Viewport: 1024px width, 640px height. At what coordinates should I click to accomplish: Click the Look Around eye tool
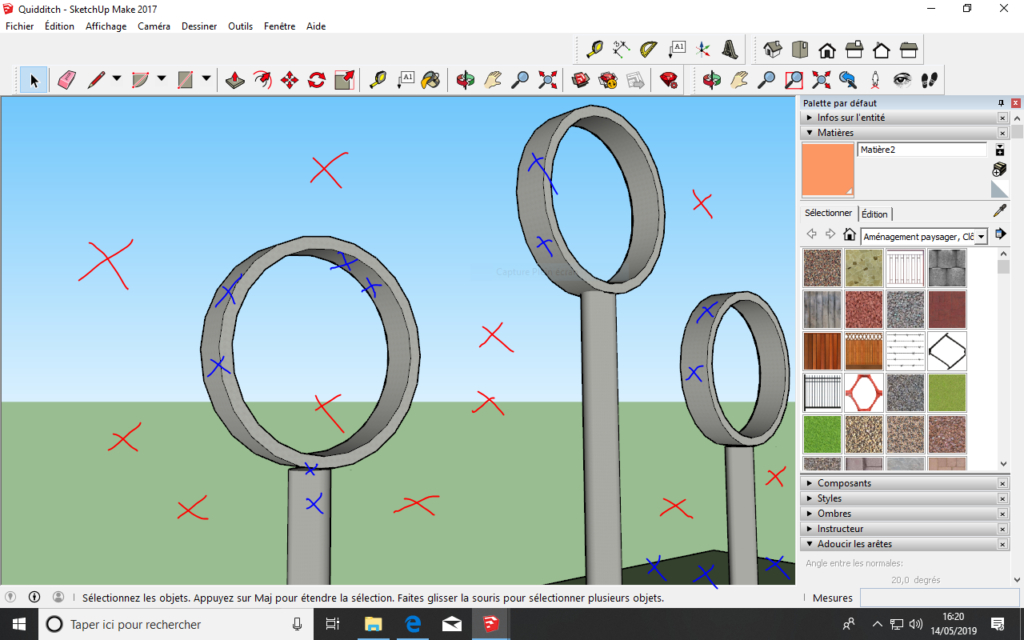tap(902, 80)
